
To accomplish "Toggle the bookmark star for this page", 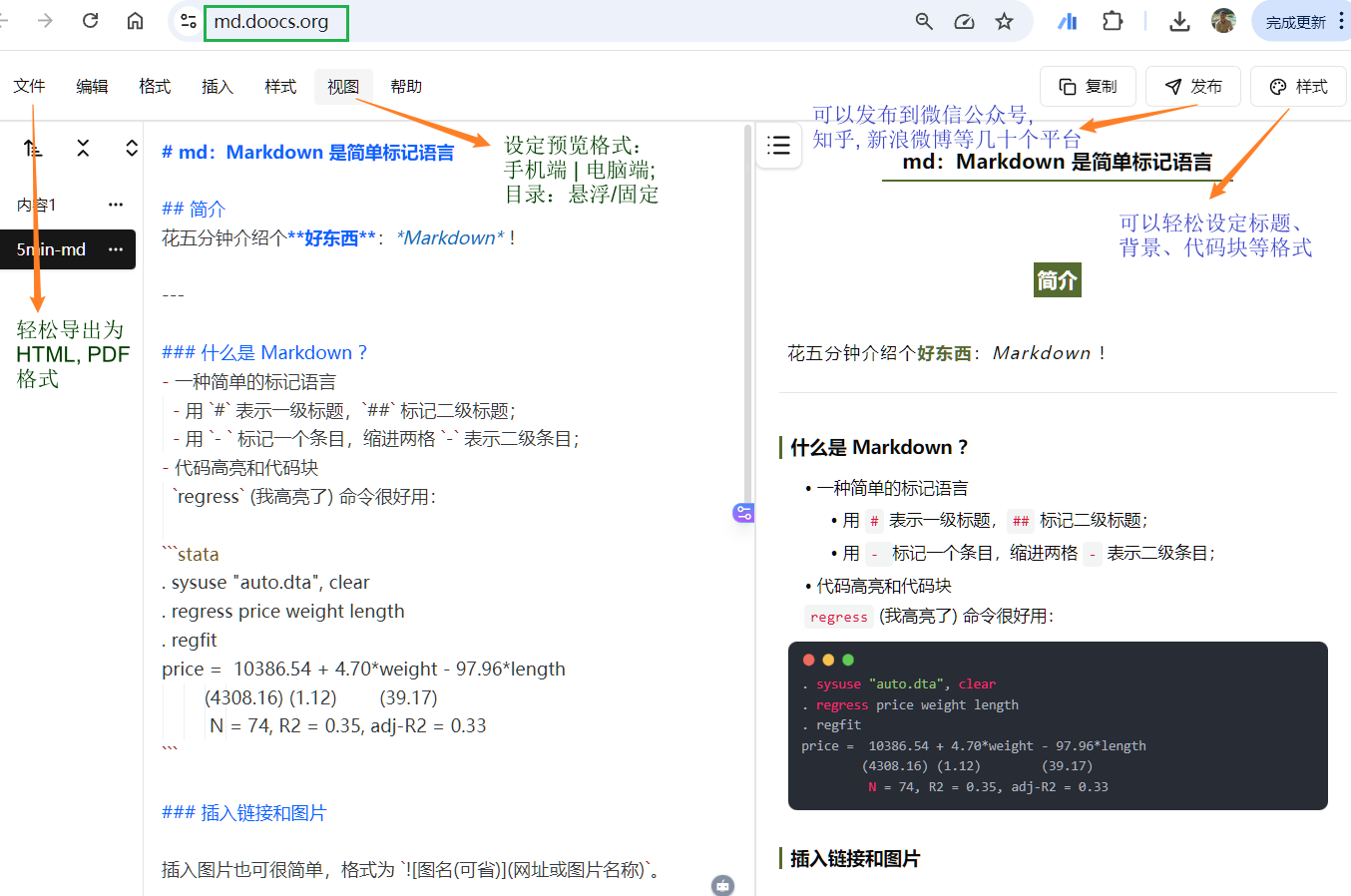I will [x=1005, y=20].
